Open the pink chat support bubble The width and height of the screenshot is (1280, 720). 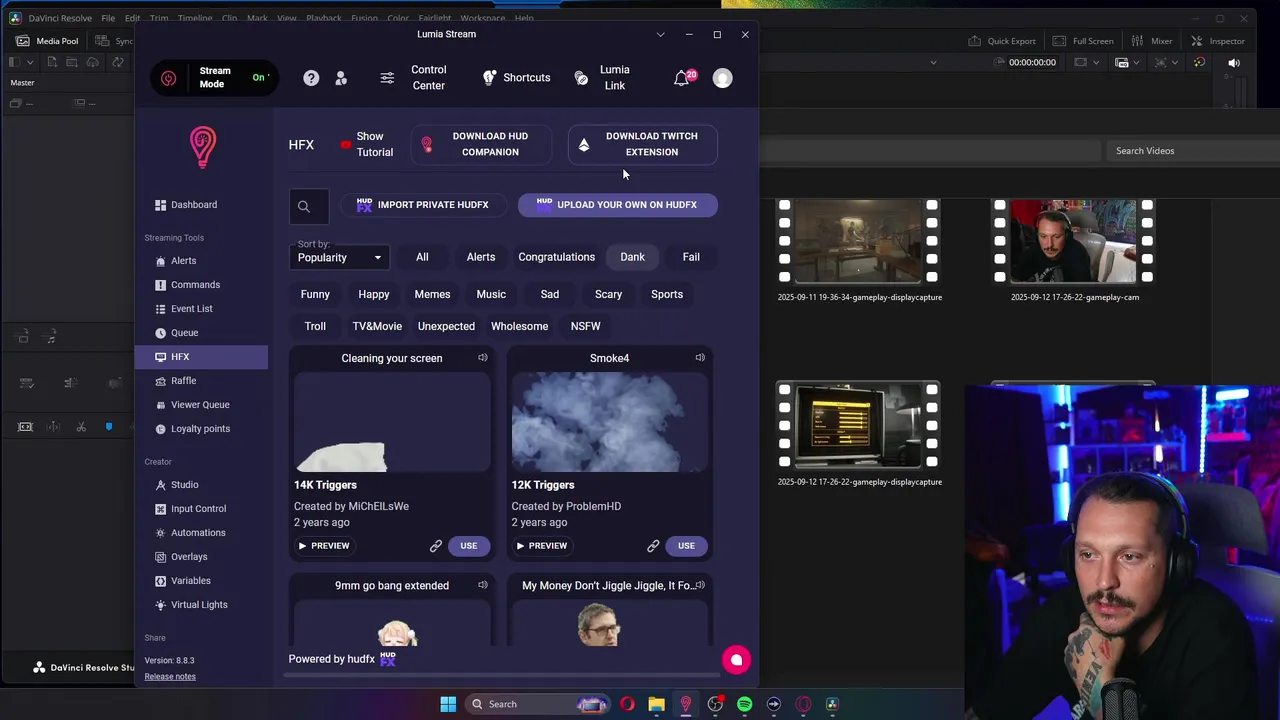tap(736, 660)
